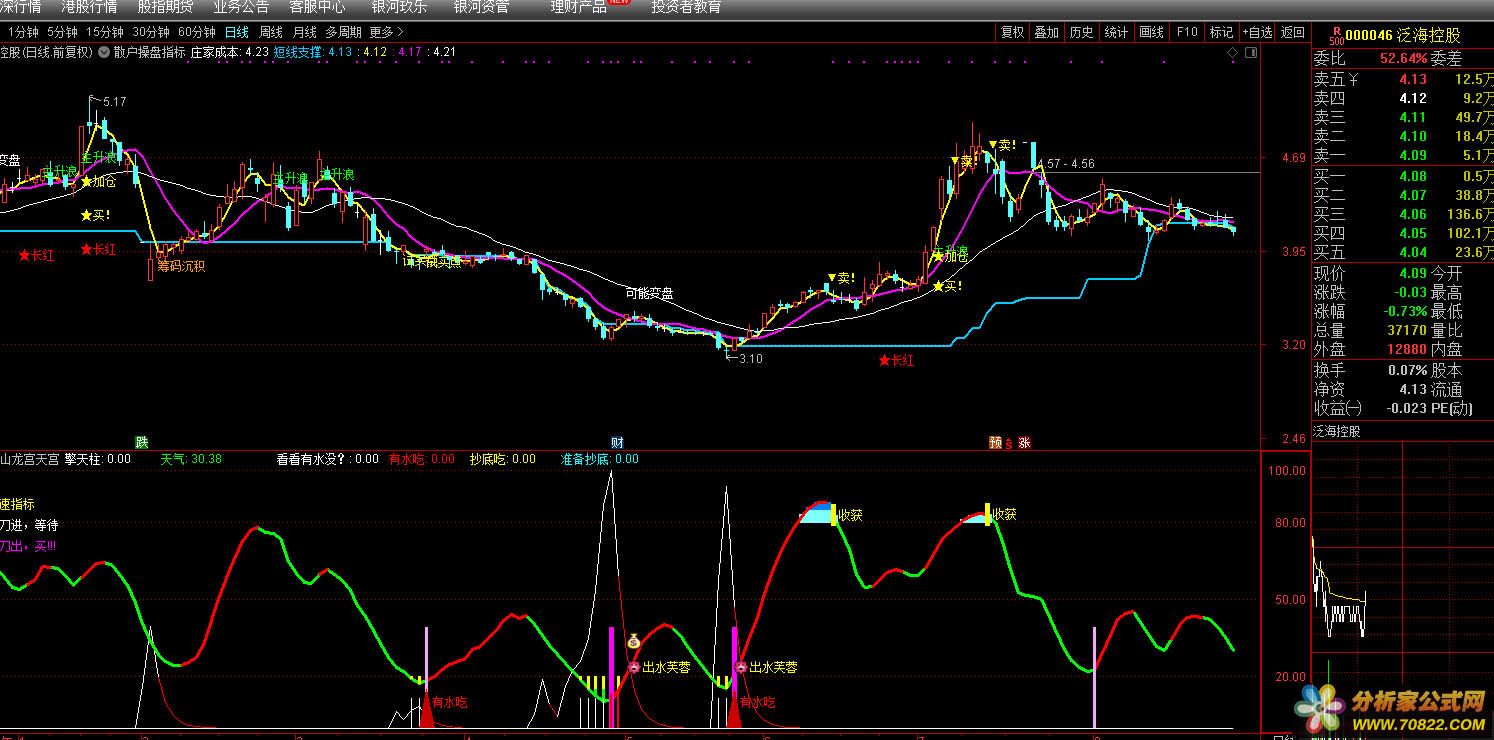The width and height of the screenshot is (1494, 740).
Task: Click the 标记 mark button
Action: (x=1221, y=32)
